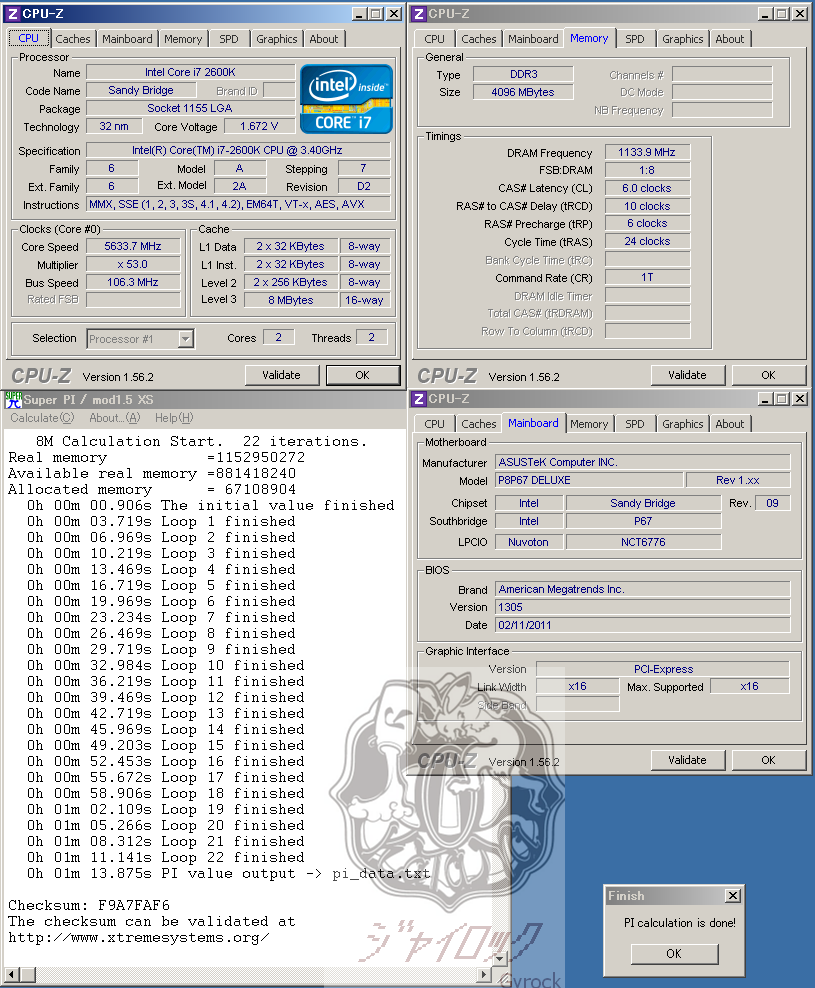This screenshot has height=988, width=815.
Task: Open About tab in Memory window
Action: point(729,39)
